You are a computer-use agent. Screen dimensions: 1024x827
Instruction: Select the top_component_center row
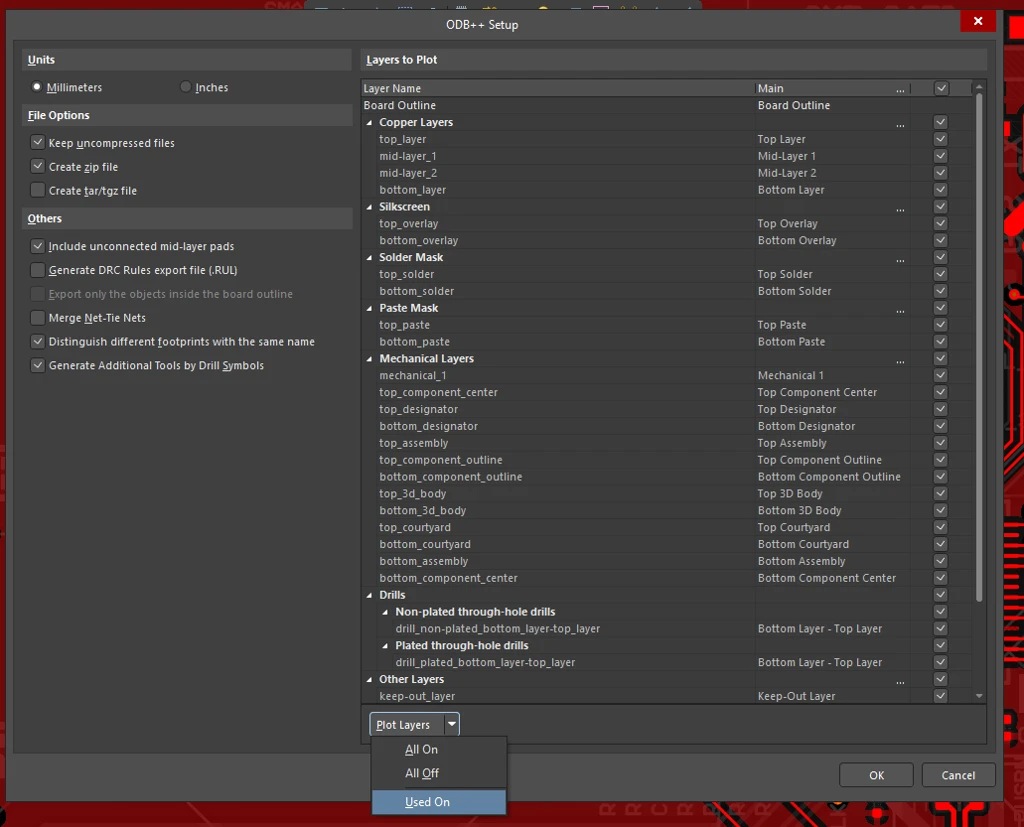point(667,392)
